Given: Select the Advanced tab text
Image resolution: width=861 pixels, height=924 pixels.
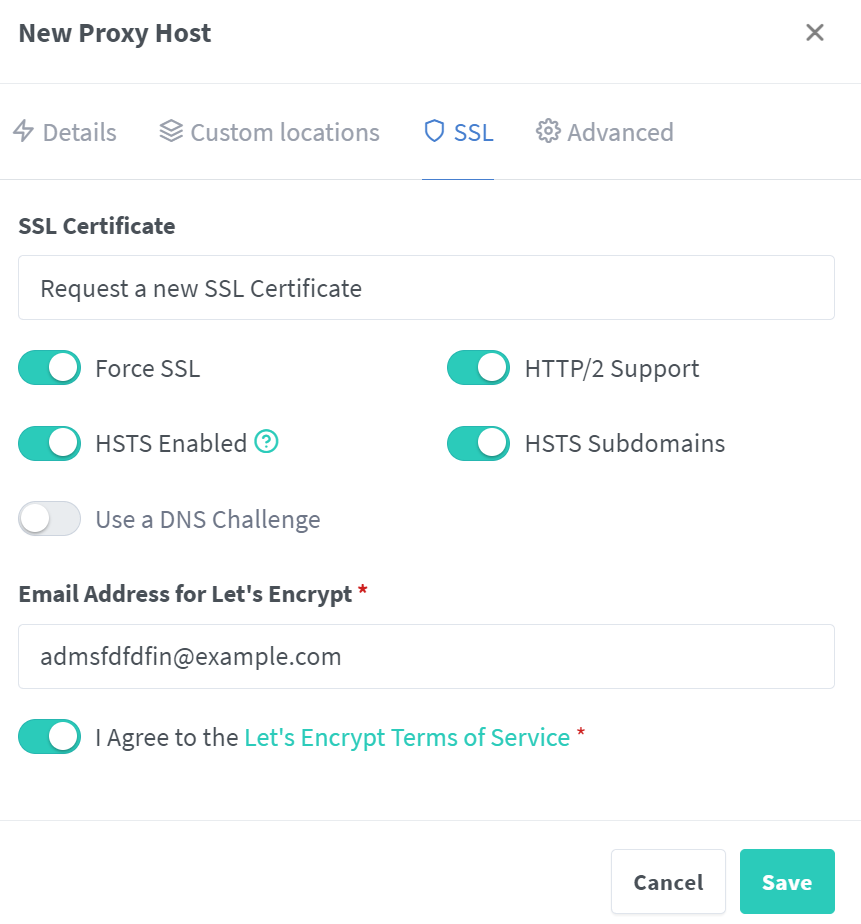Looking at the screenshot, I should click(x=620, y=132).
